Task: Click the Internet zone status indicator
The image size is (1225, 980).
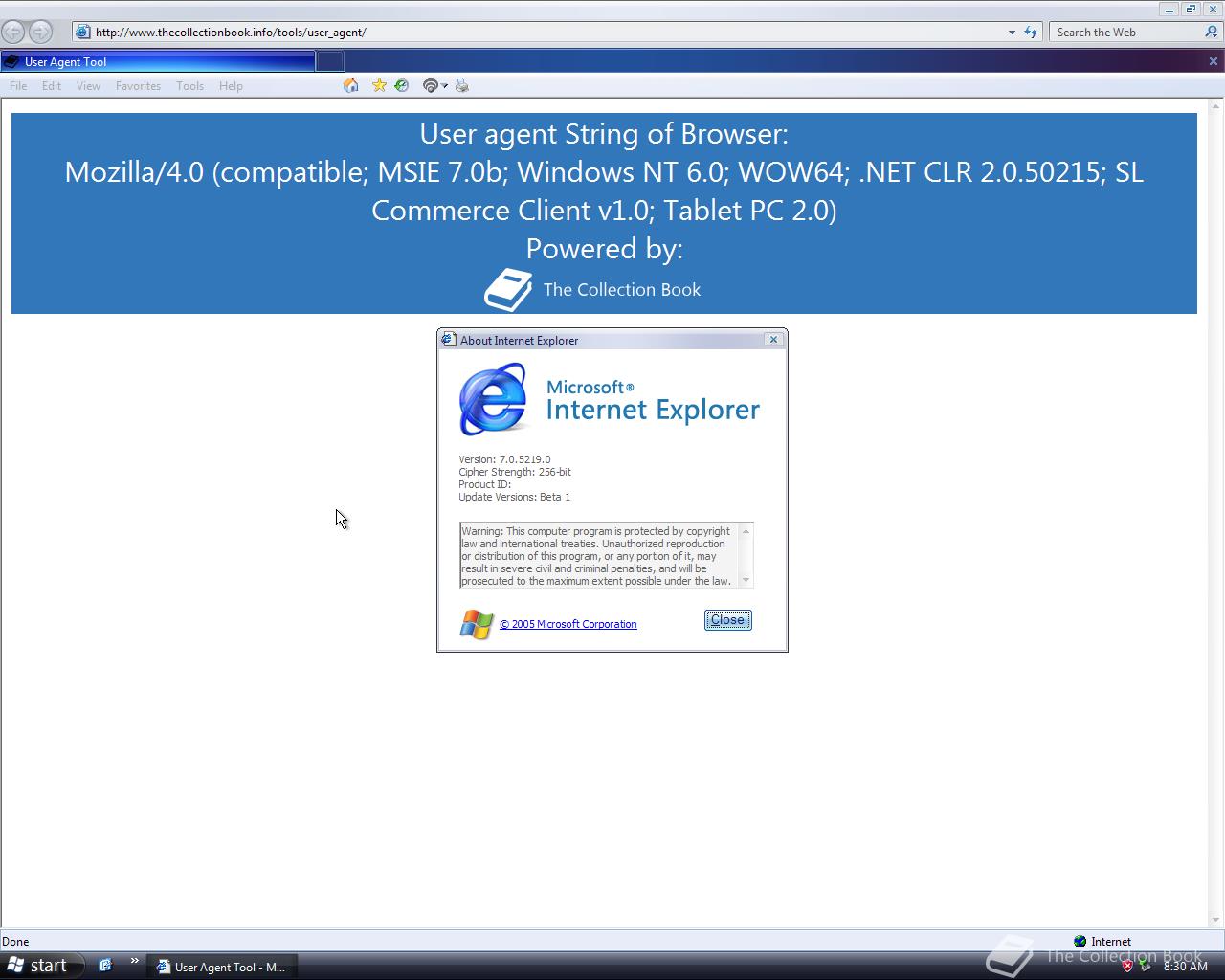Action: tap(1102, 942)
